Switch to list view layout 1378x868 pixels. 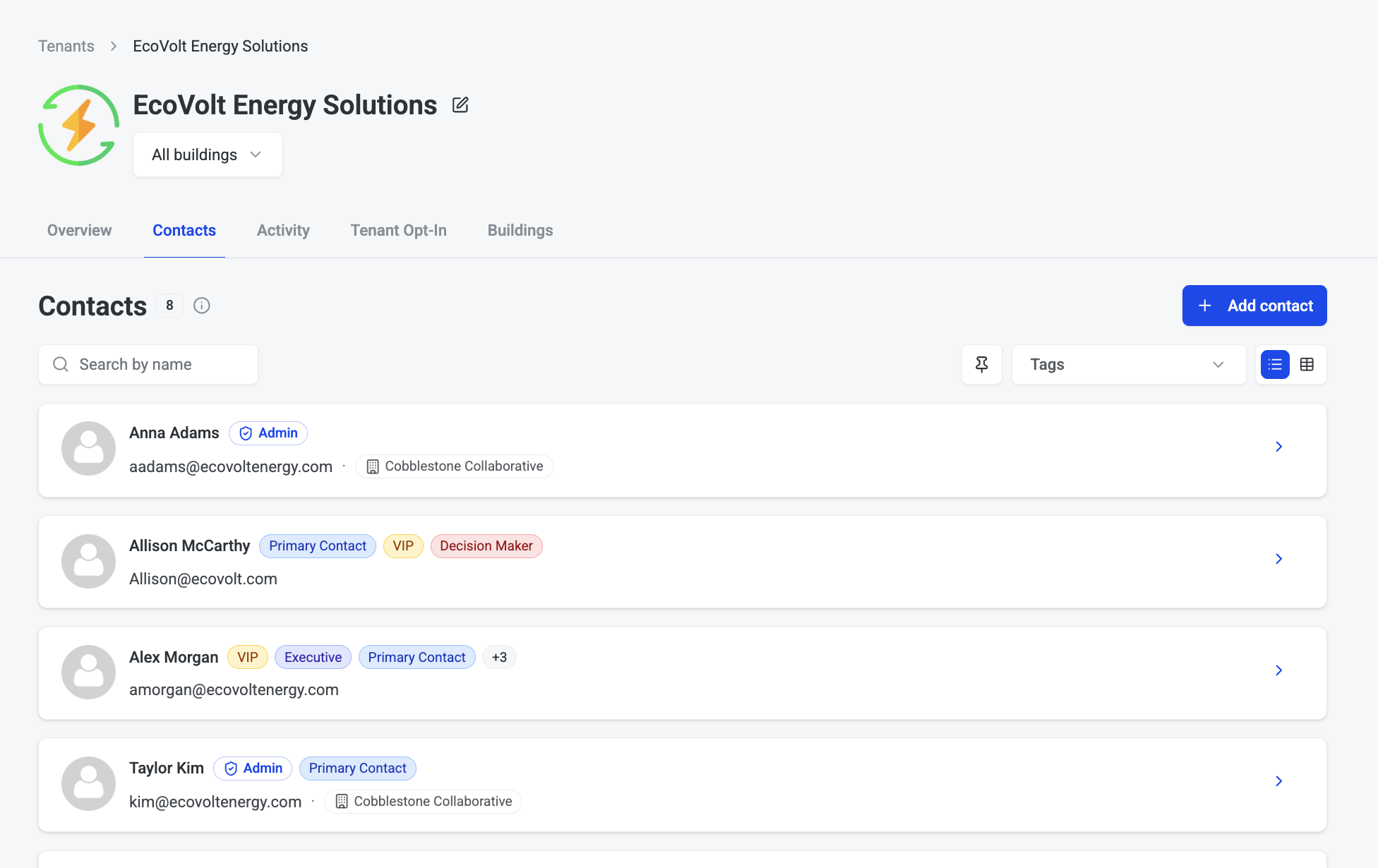click(1275, 365)
